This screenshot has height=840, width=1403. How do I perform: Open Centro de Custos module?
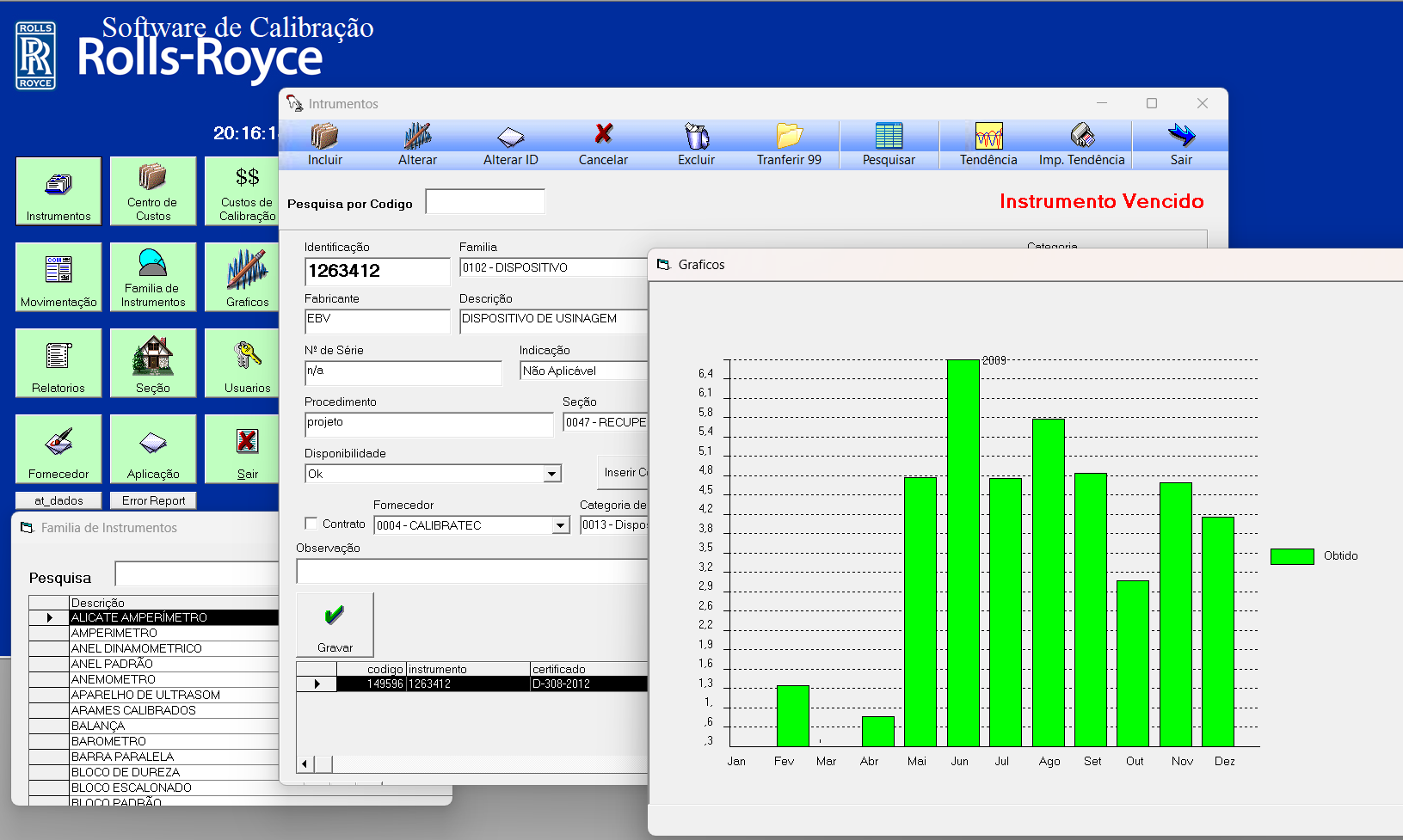point(153,191)
